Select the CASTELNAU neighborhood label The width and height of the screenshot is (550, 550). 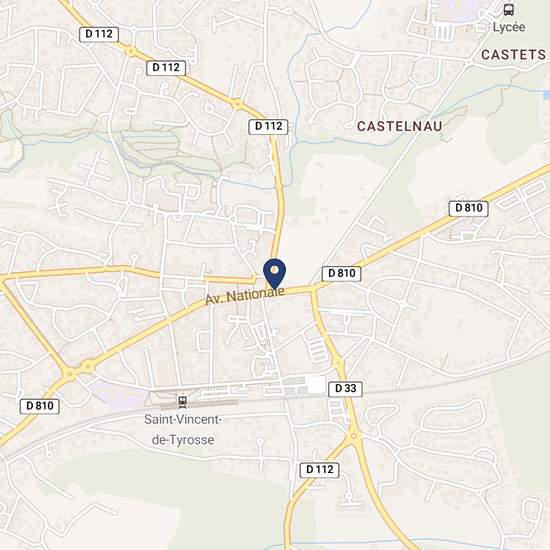(x=400, y=126)
